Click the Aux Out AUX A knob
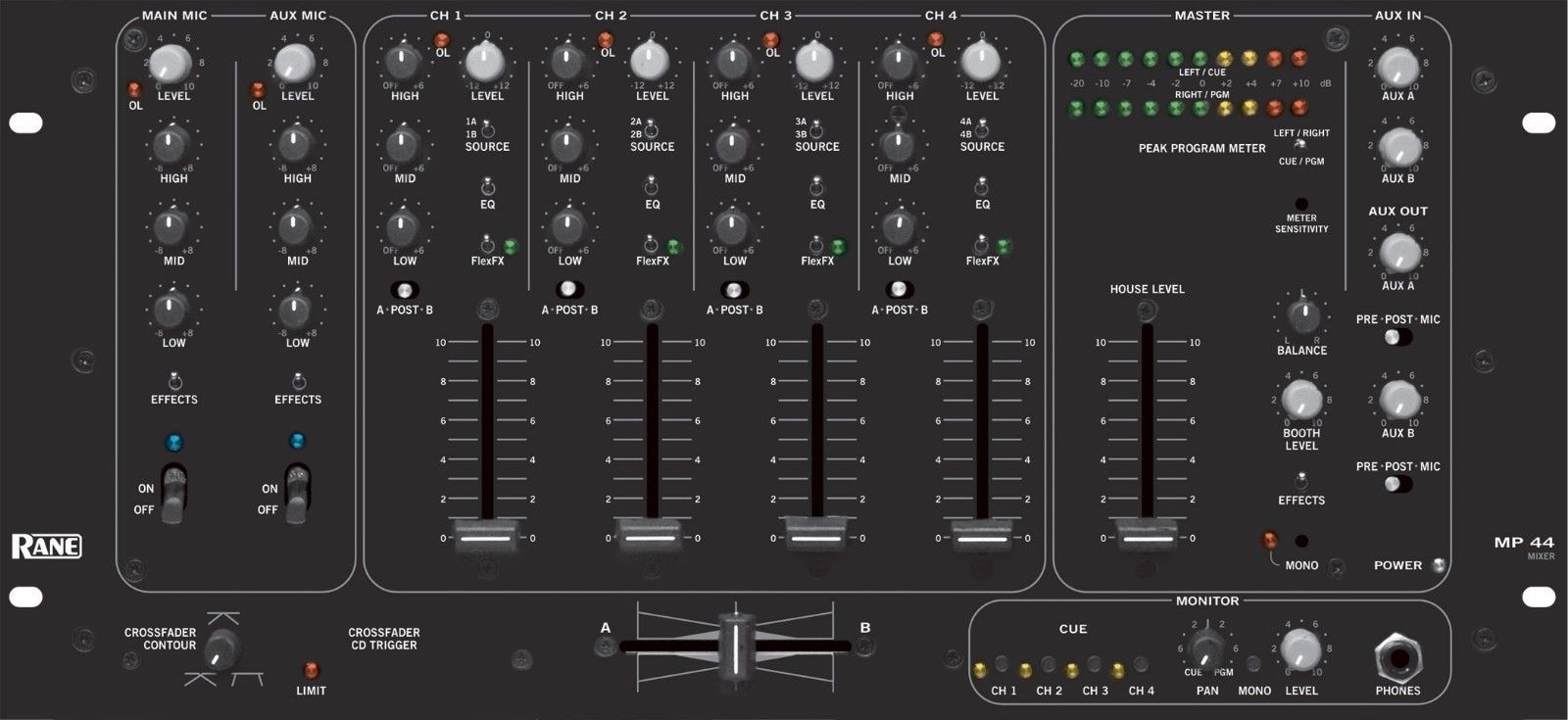Screen dimensions: 1568x720 point(1398,255)
